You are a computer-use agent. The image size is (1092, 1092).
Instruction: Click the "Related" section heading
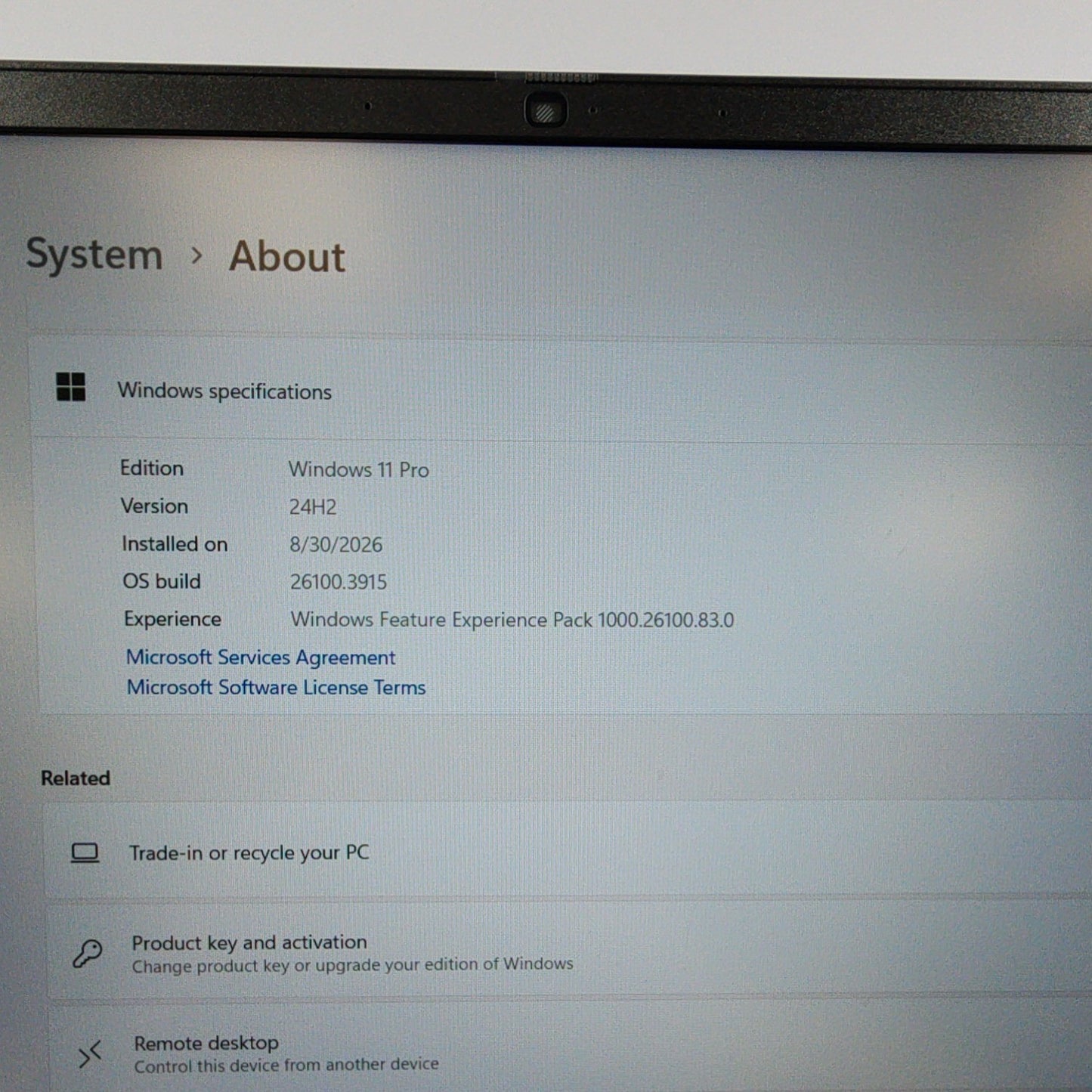(x=76, y=778)
